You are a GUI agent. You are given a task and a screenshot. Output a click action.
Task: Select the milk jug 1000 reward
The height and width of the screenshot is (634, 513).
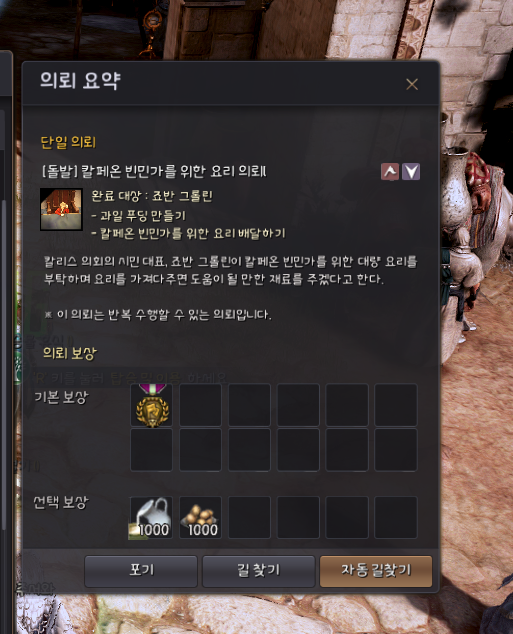pos(152,518)
